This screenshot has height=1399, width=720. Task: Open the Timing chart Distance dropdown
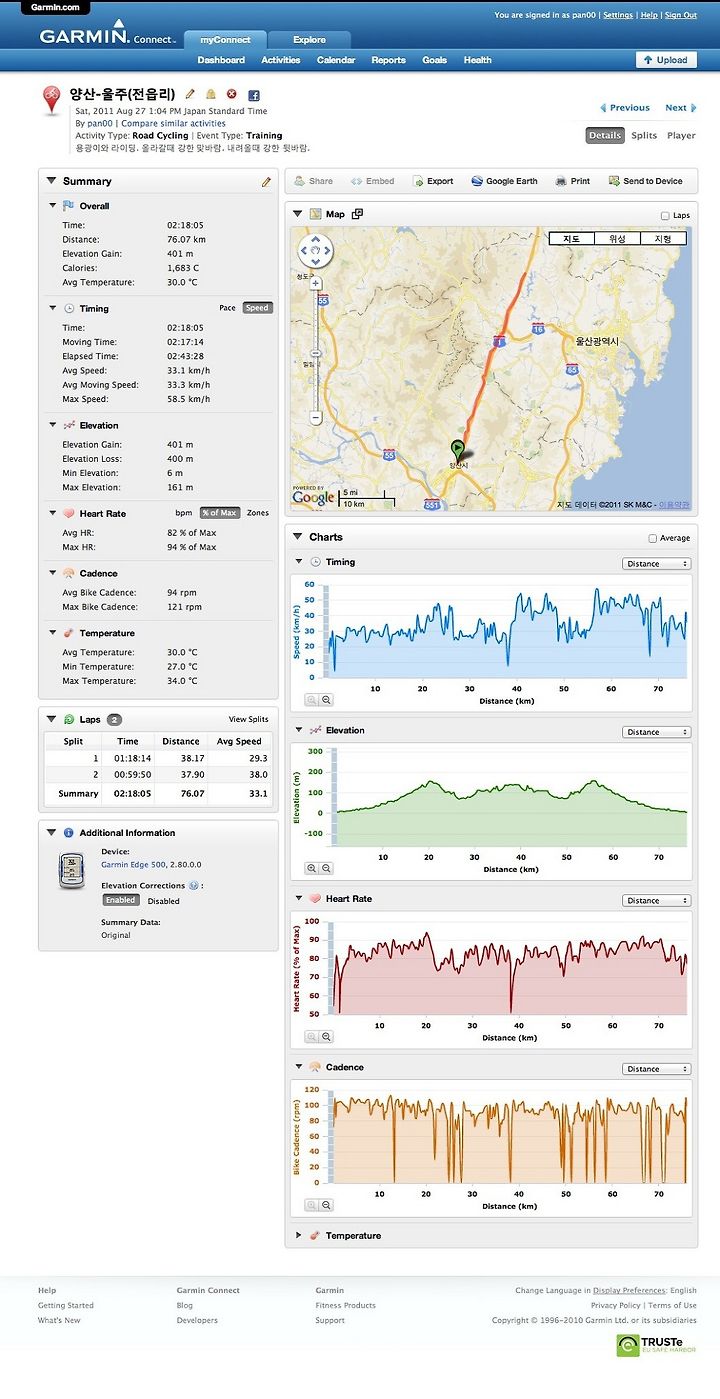pyautogui.click(x=656, y=564)
